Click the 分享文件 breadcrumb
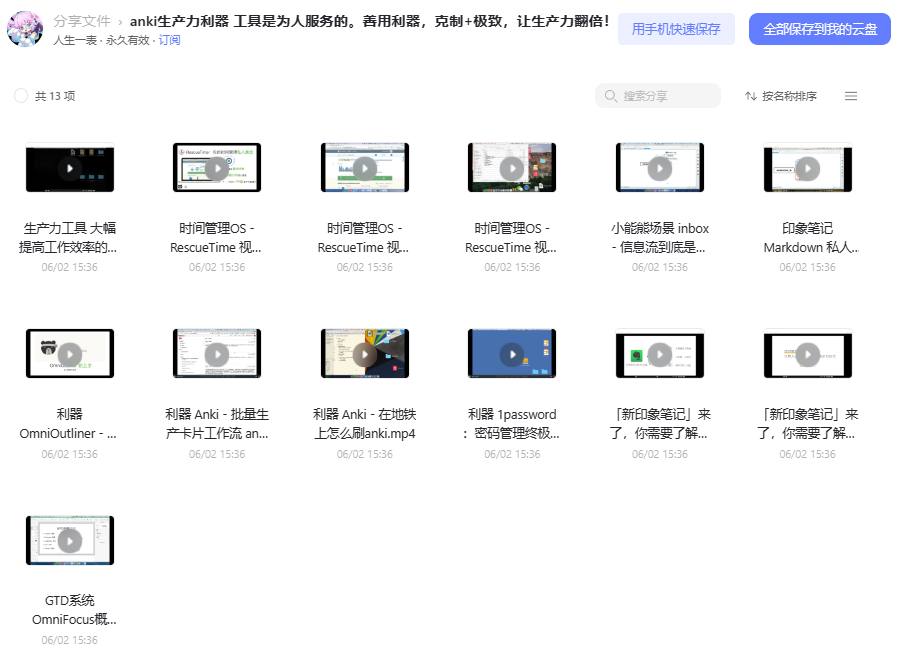The height and width of the screenshot is (659, 897). (x=82, y=21)
